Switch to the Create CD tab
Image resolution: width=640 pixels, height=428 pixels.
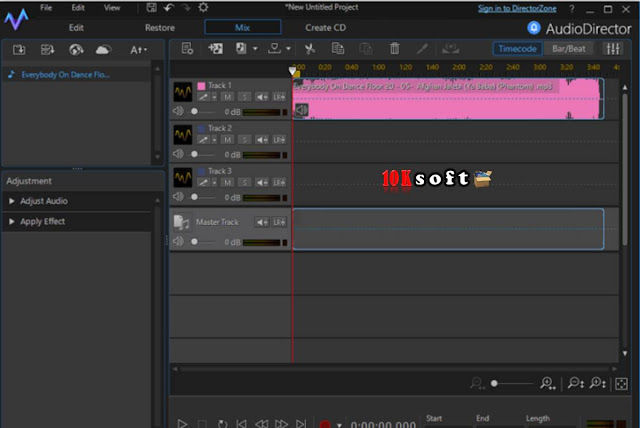coord(325,28)
